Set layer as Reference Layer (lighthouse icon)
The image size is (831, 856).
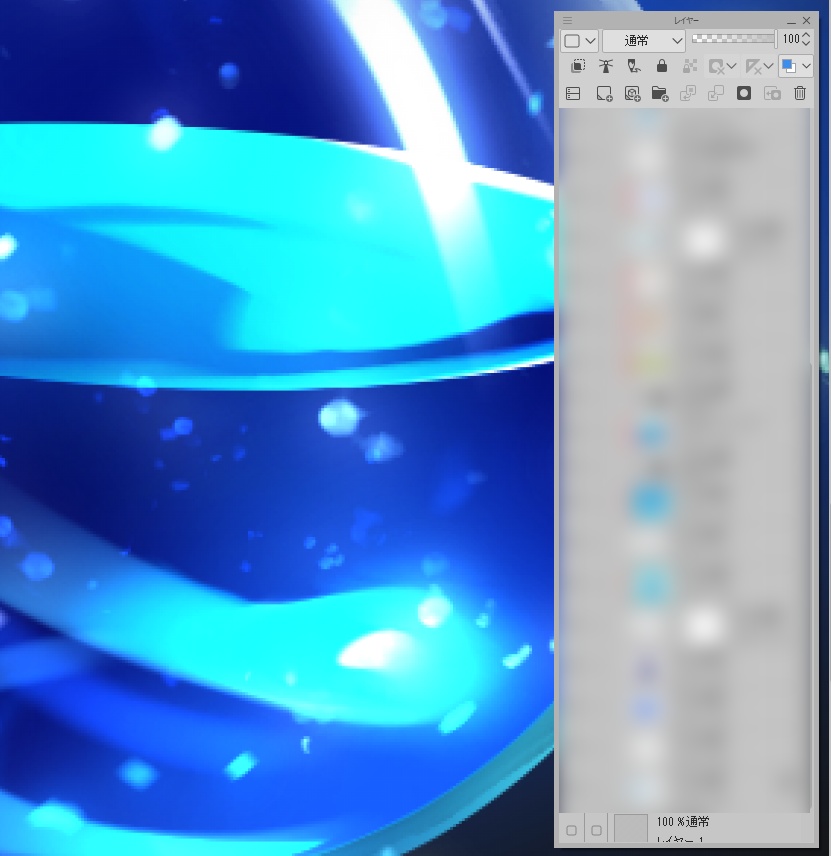pyautogui.click(x=606, y=67)
